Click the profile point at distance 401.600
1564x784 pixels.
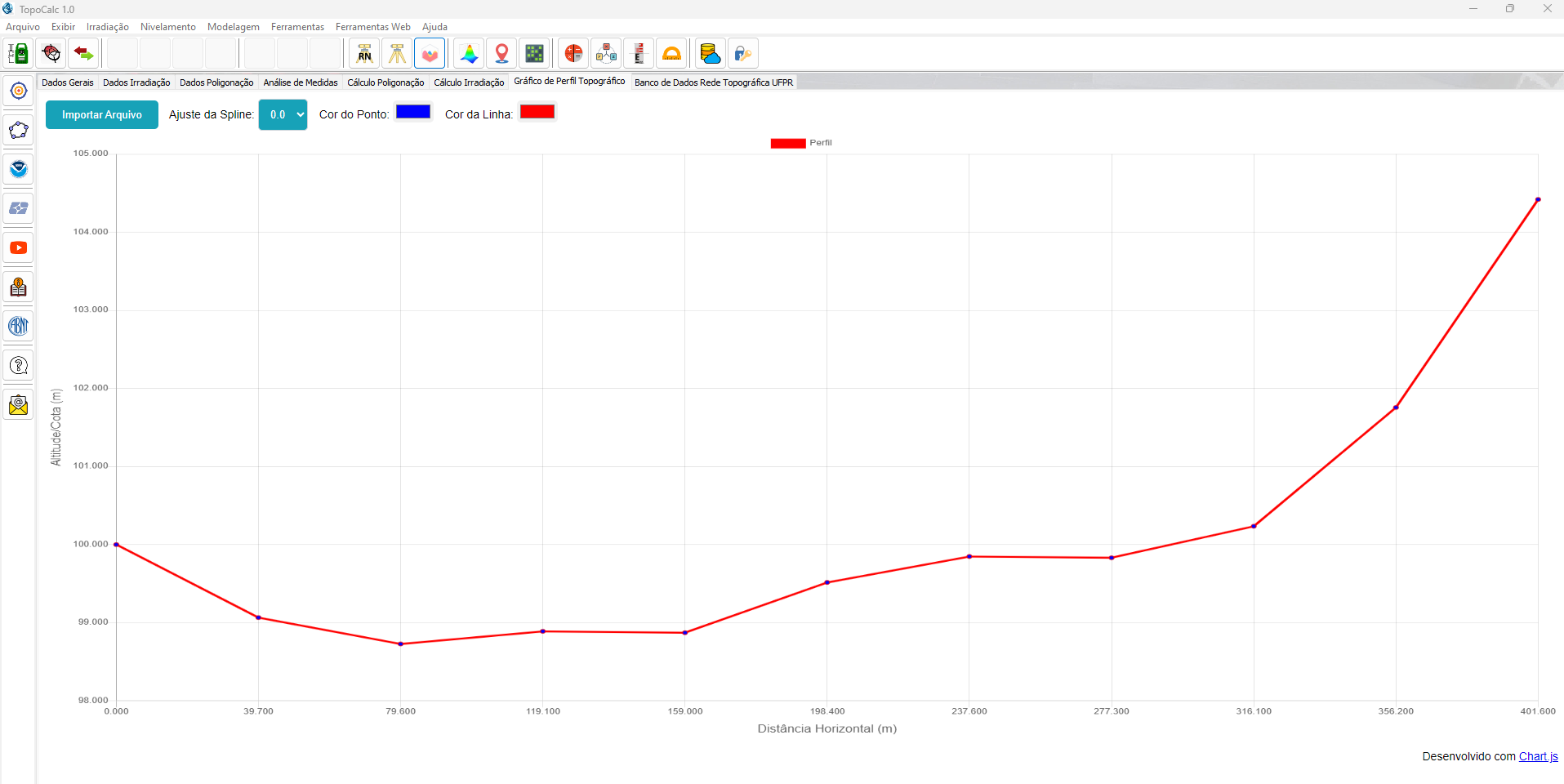[x=1538, y=199]
